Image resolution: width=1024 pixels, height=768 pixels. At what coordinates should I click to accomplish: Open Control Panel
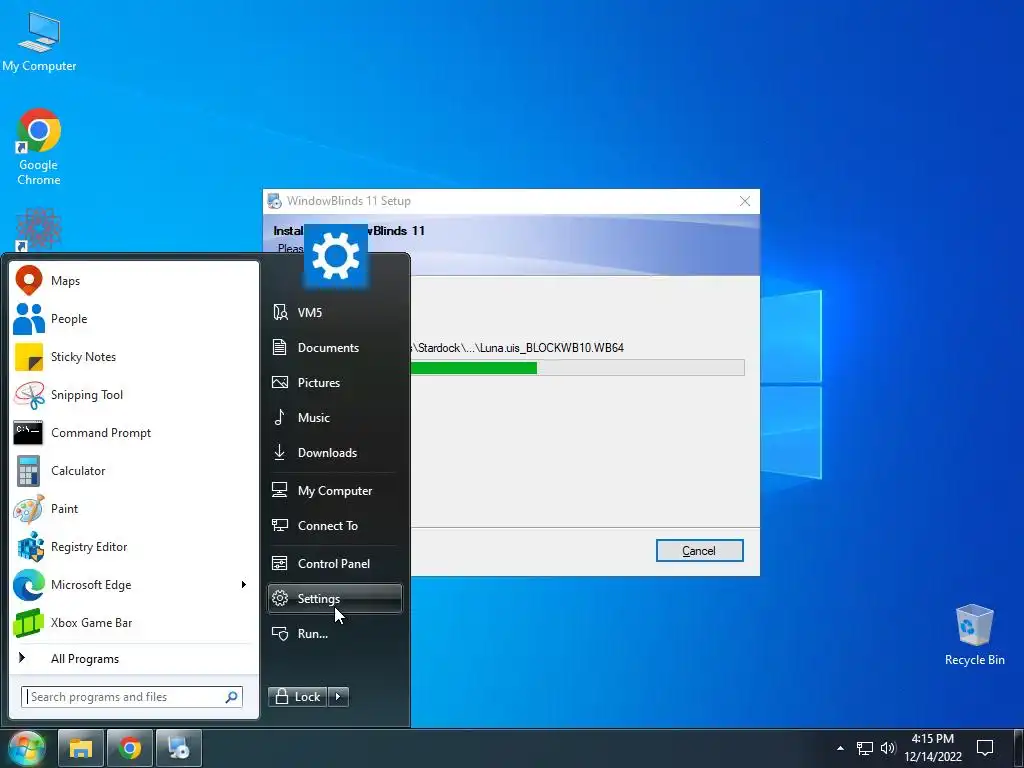pyautogui.click(x=334, y=564)
